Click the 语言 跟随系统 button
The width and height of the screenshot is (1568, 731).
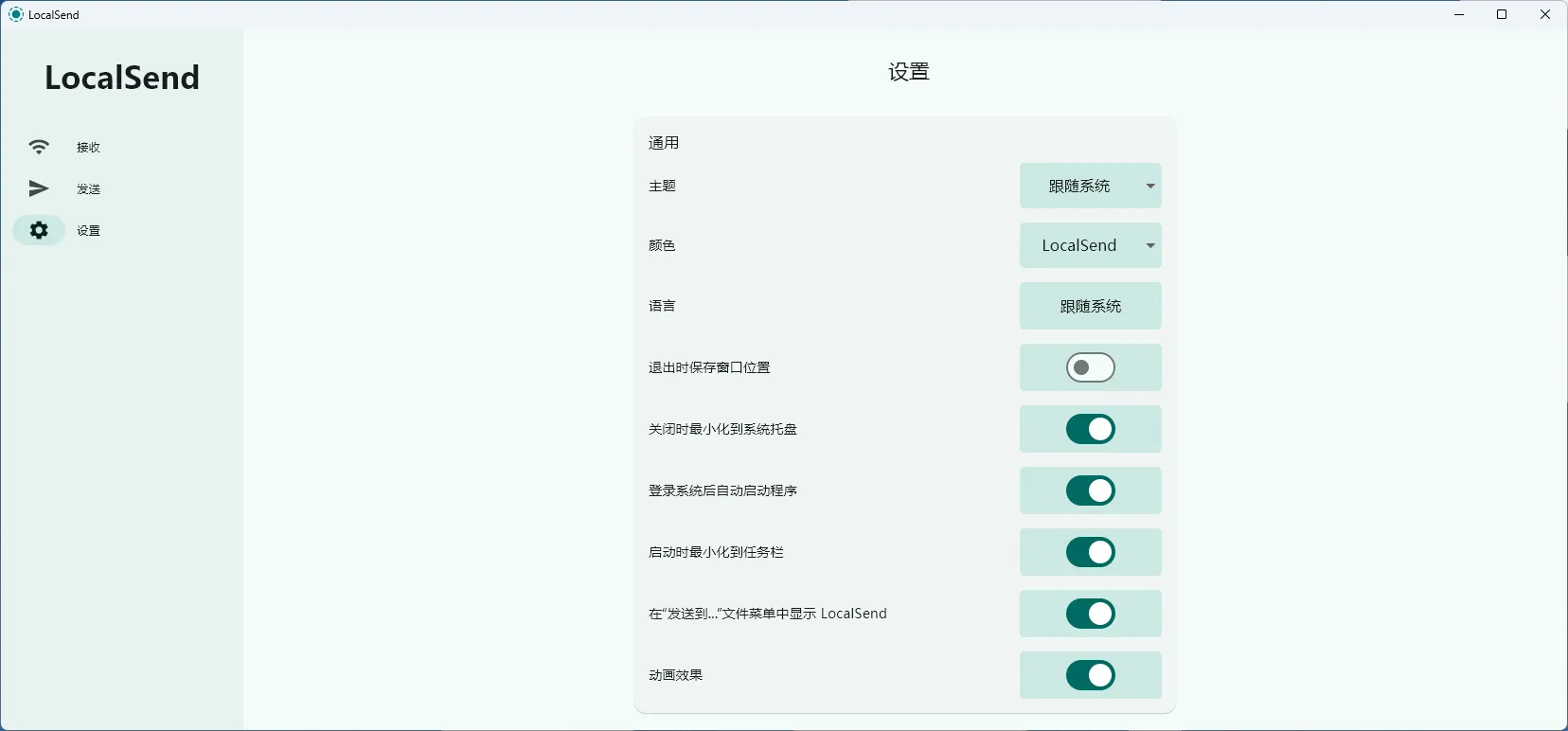(1090, 306)
